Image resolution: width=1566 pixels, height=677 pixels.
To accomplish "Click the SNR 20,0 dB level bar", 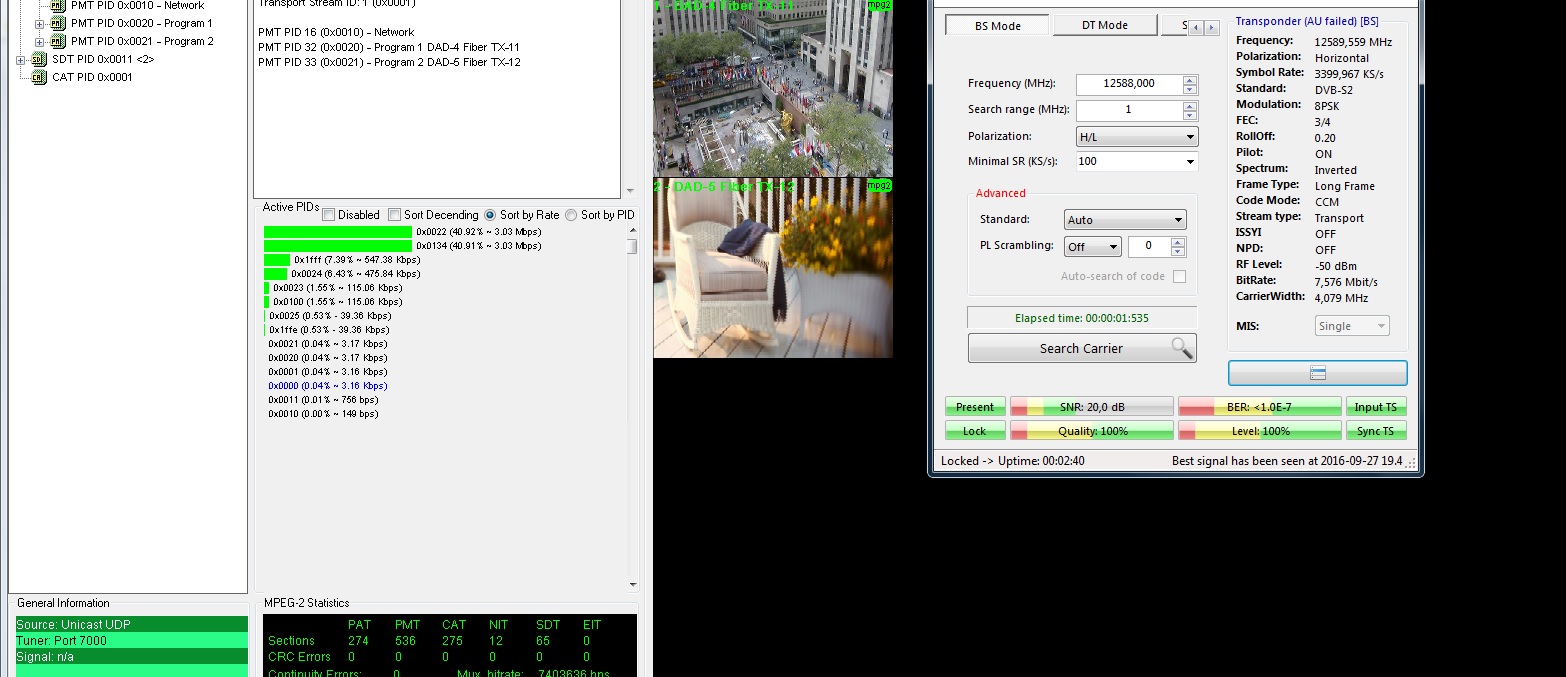I will tap(1091, 407).
